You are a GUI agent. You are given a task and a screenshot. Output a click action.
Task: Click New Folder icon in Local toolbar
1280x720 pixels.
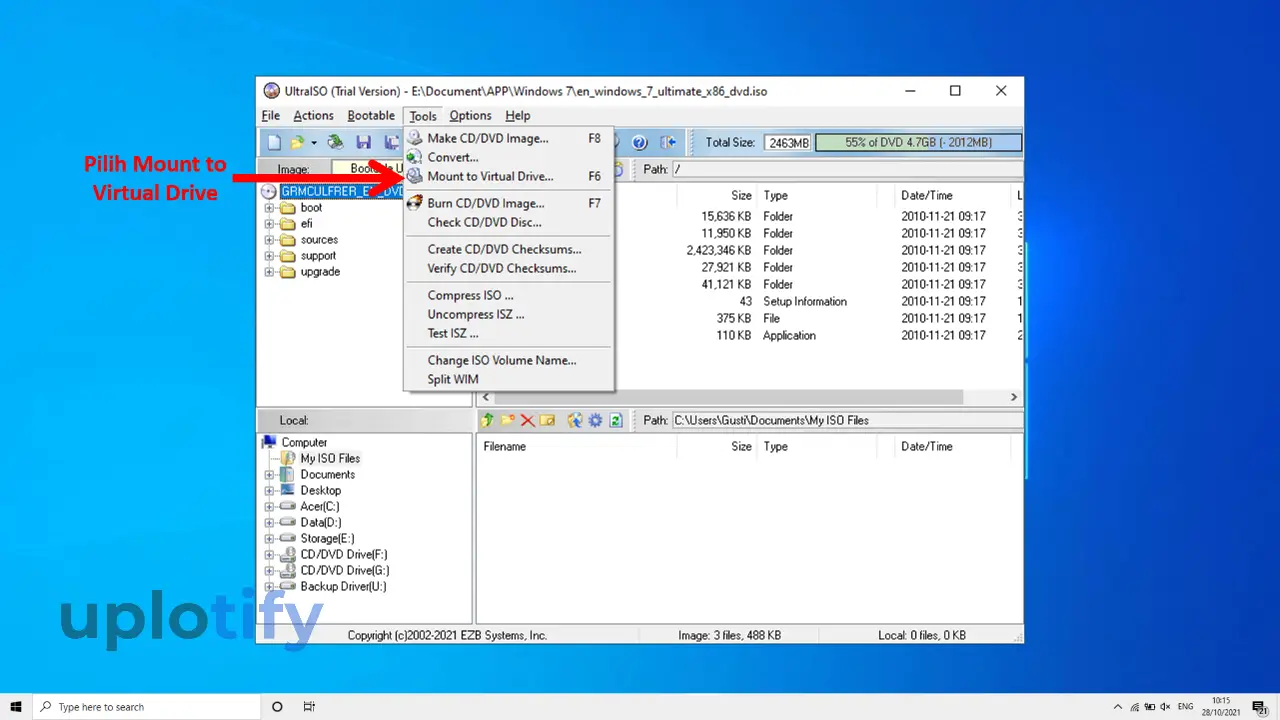coord(508,420)
